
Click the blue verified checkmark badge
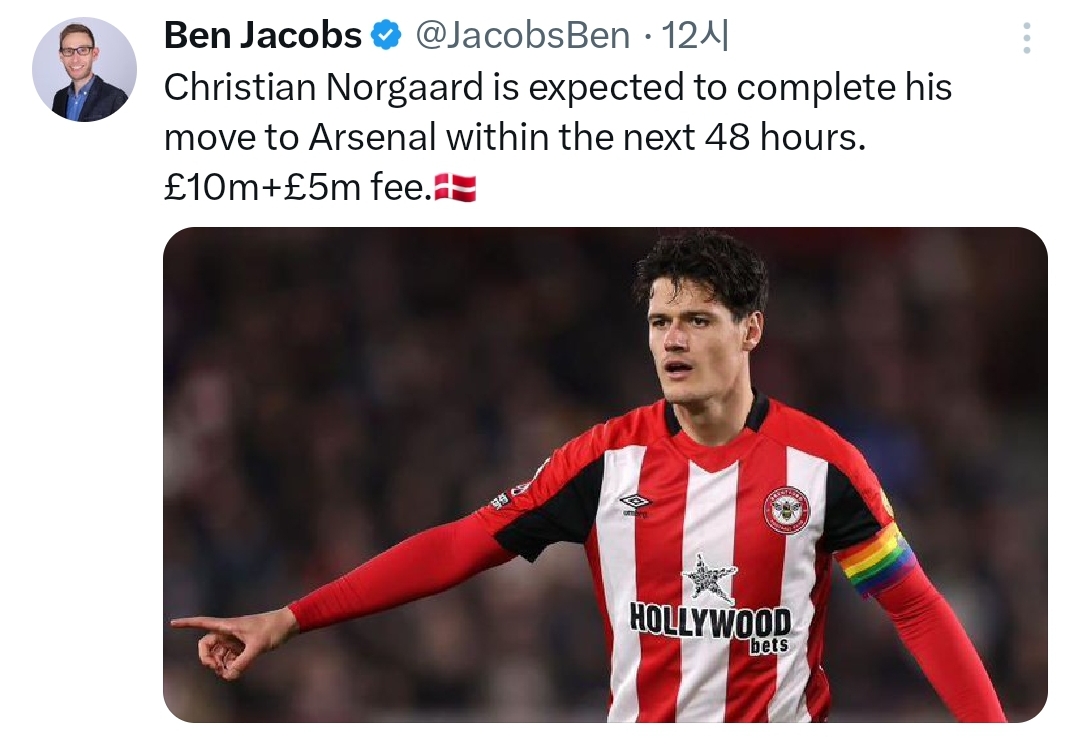pos(385,36)
